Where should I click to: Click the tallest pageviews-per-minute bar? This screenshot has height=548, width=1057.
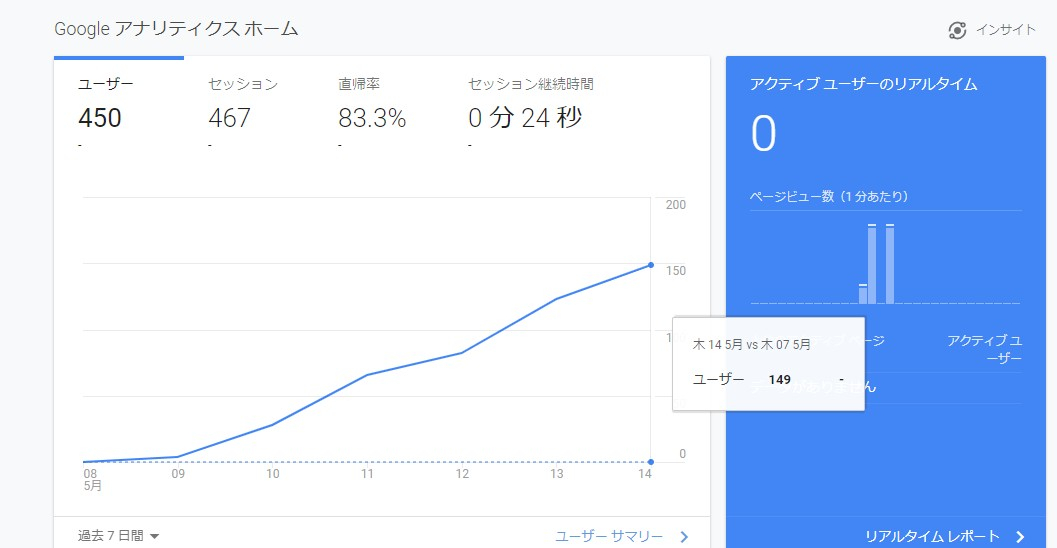point(872,264)
